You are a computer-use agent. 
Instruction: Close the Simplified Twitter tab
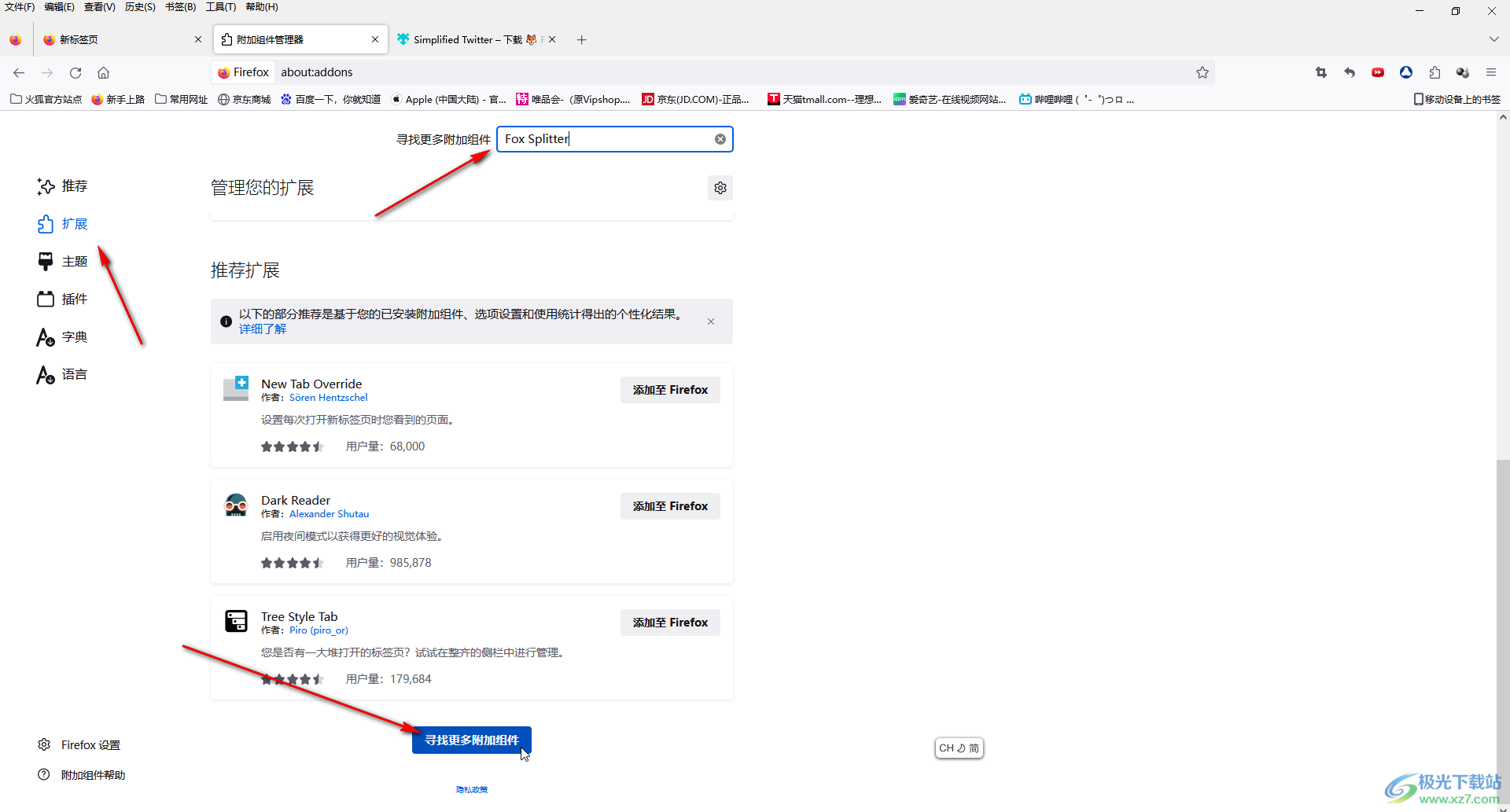[552, 39]
